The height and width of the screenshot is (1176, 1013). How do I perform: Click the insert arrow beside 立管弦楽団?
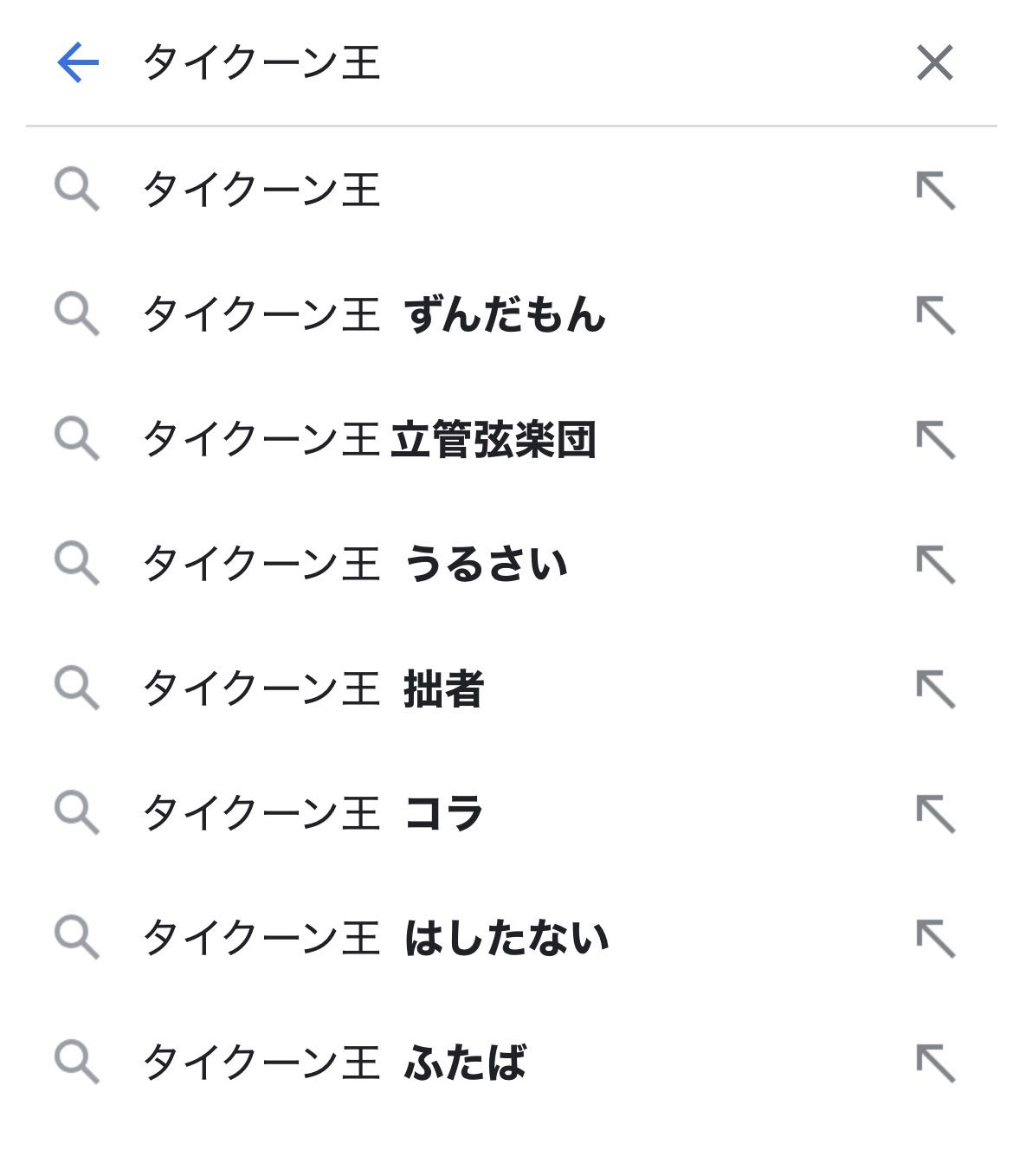click(x=936, y=440)
